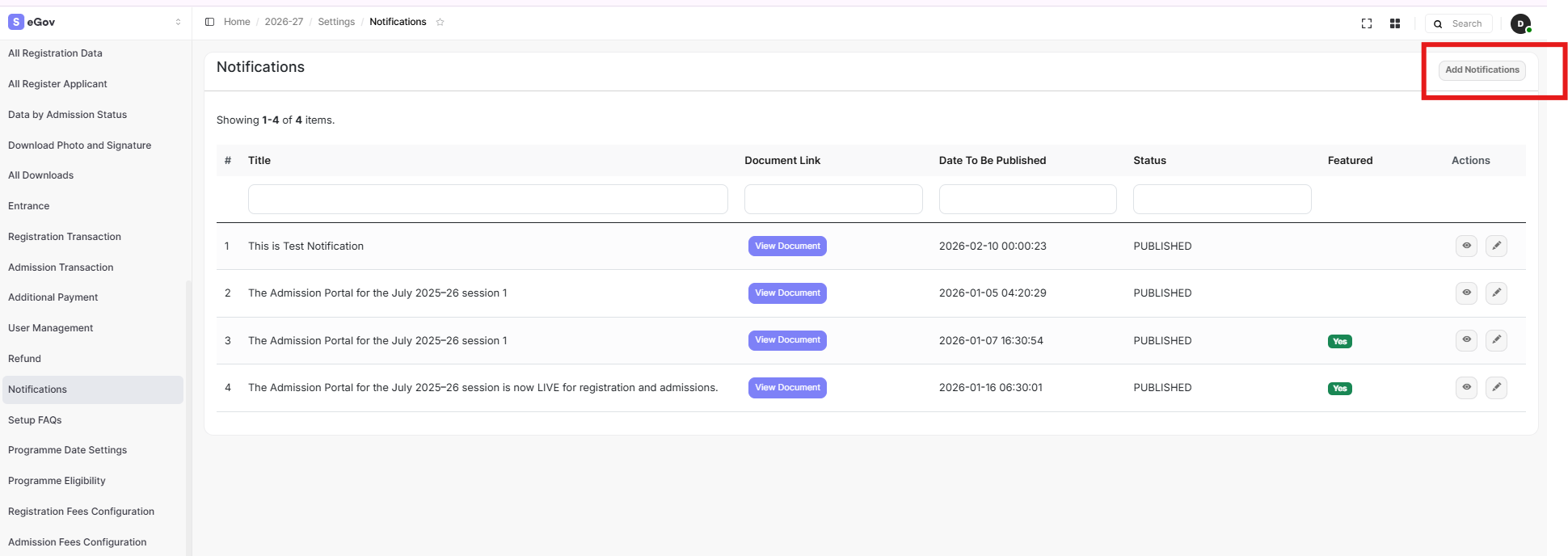The height and width of the screenshot is (556, 1568).
Task: Toggle the sidebar panel icon
Action: (209, 22)
